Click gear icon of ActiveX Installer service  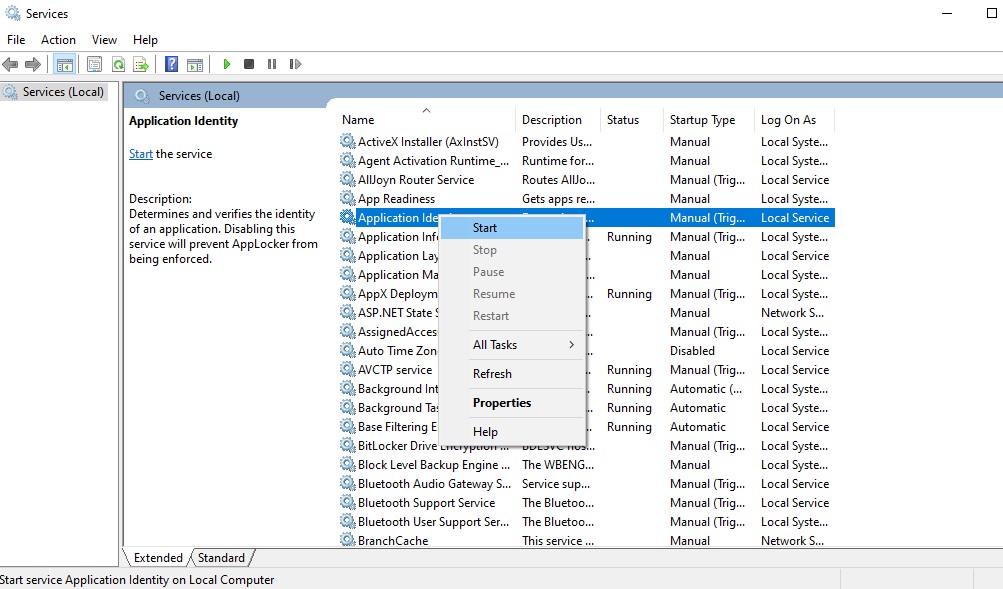point(347,141)
